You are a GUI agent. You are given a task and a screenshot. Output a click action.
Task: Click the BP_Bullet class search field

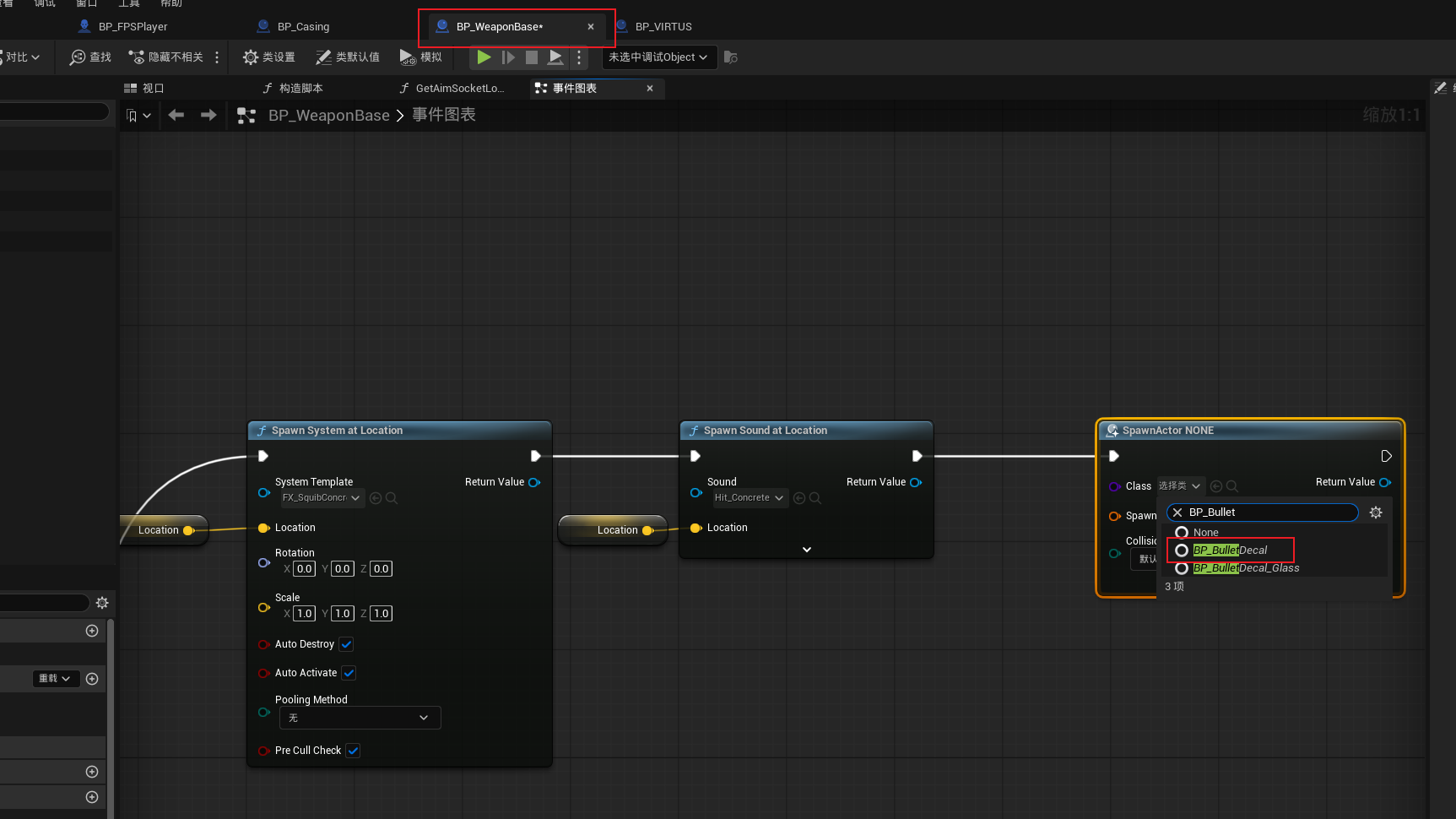point(1263,513)
